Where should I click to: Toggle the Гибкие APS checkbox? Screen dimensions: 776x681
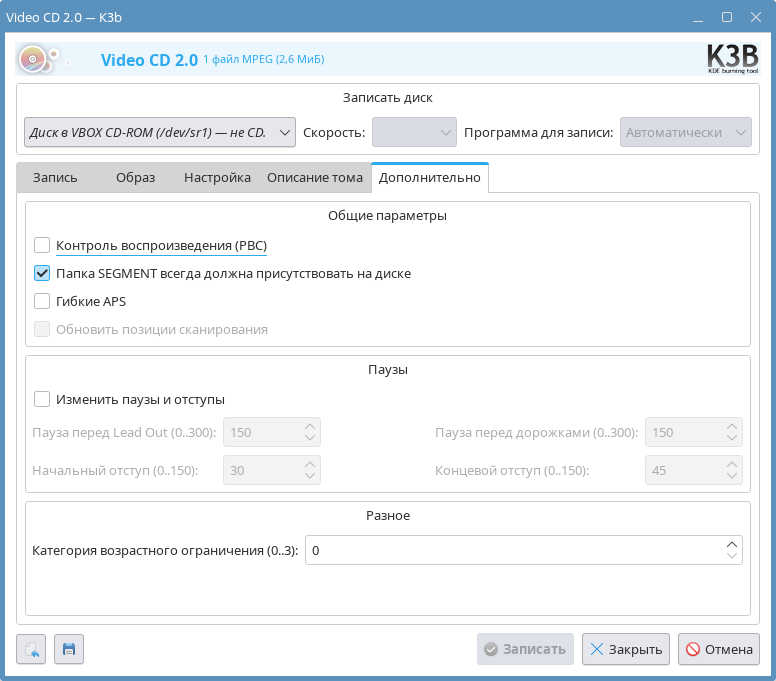(42, 301)
